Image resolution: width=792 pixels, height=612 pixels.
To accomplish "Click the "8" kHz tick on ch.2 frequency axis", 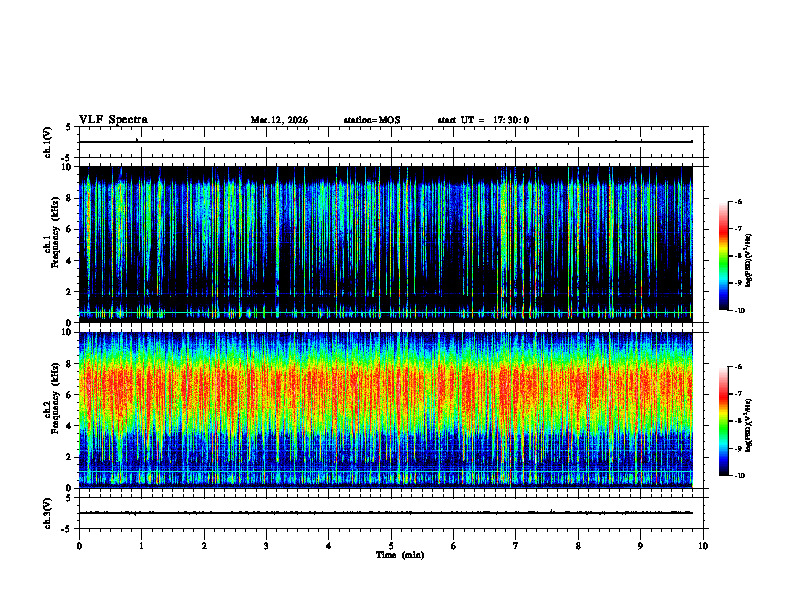I will click(69, 364).
